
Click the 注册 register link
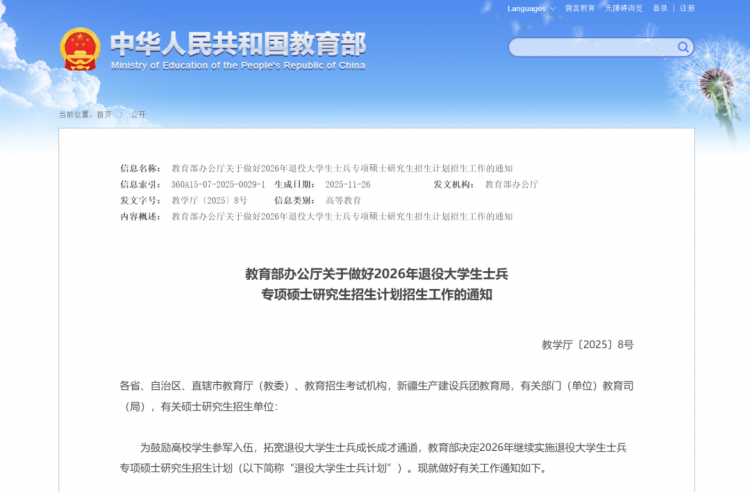687,9
